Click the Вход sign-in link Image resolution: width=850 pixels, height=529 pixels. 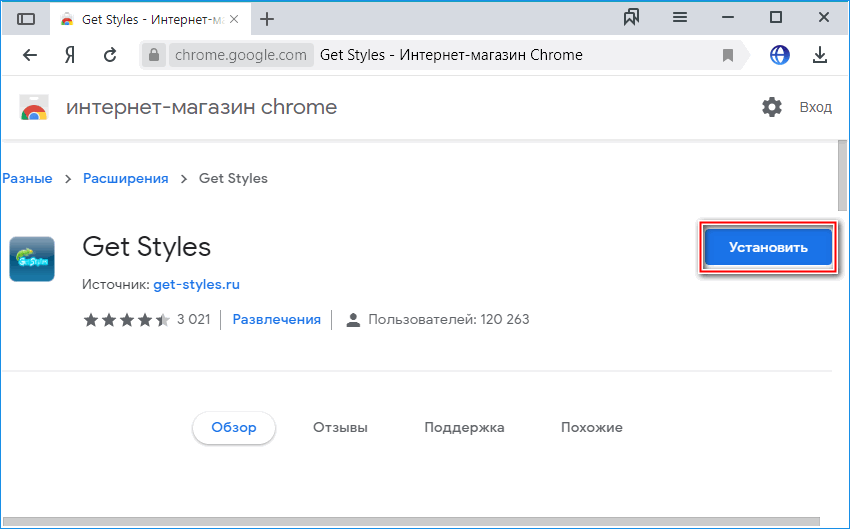point(815,107)
